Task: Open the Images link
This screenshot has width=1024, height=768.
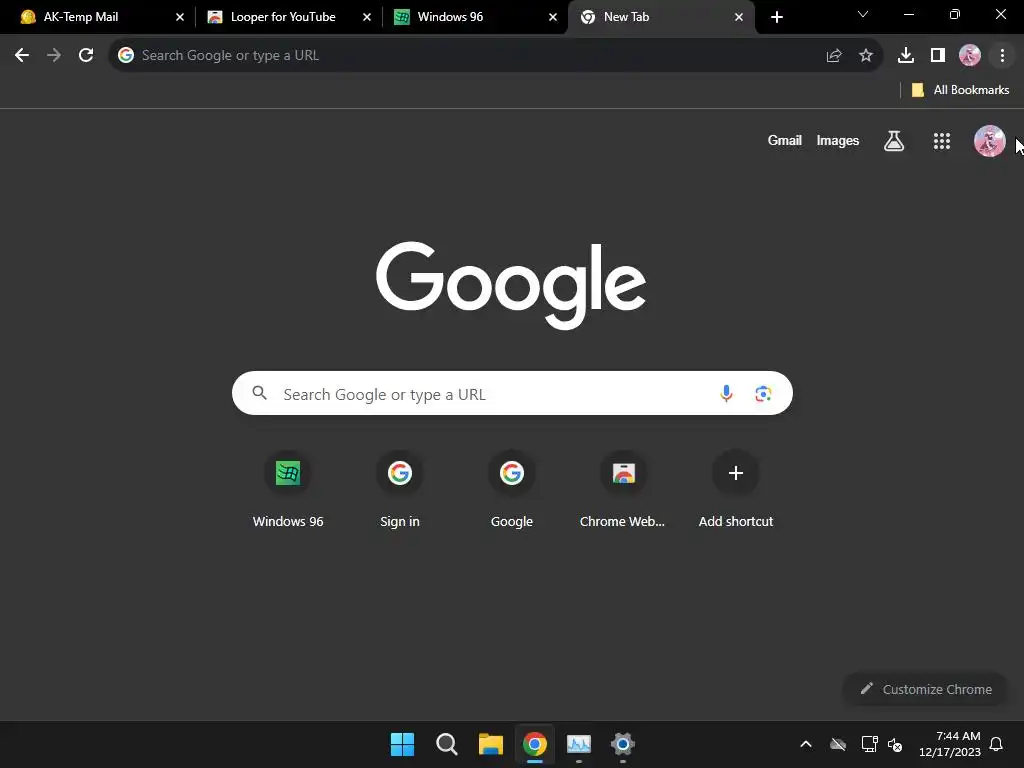Action: [x=838, y=140]
